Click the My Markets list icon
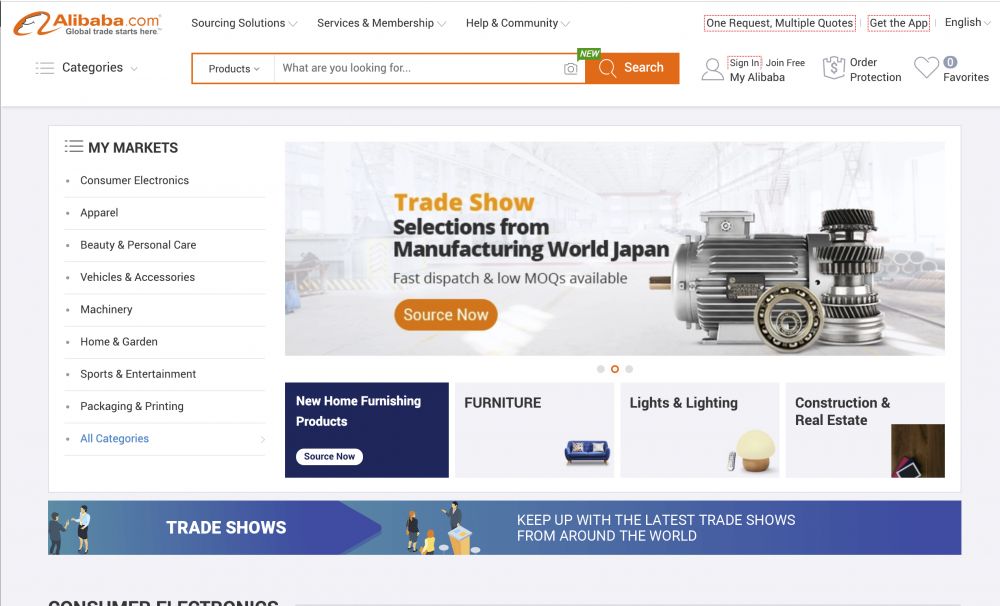1000x606 pixels. pyautogui.click(x=74, y=146)
